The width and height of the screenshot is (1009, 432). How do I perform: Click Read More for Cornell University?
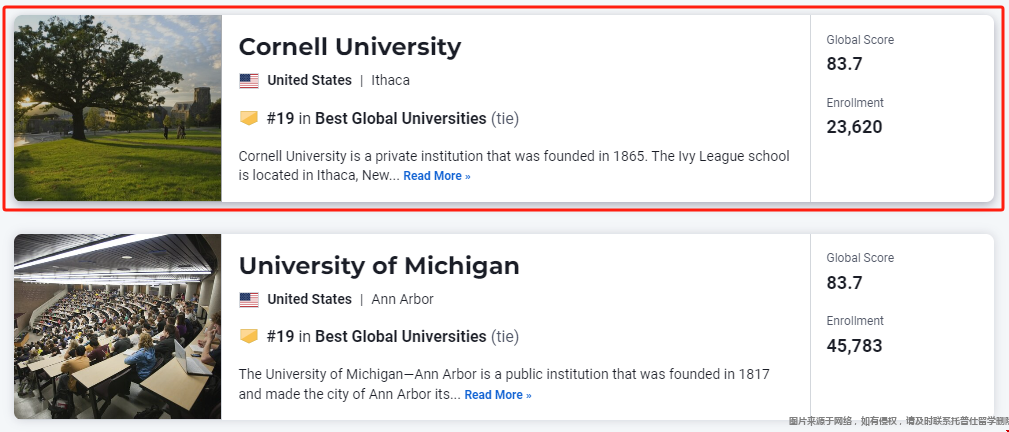[x=437, y=176]
